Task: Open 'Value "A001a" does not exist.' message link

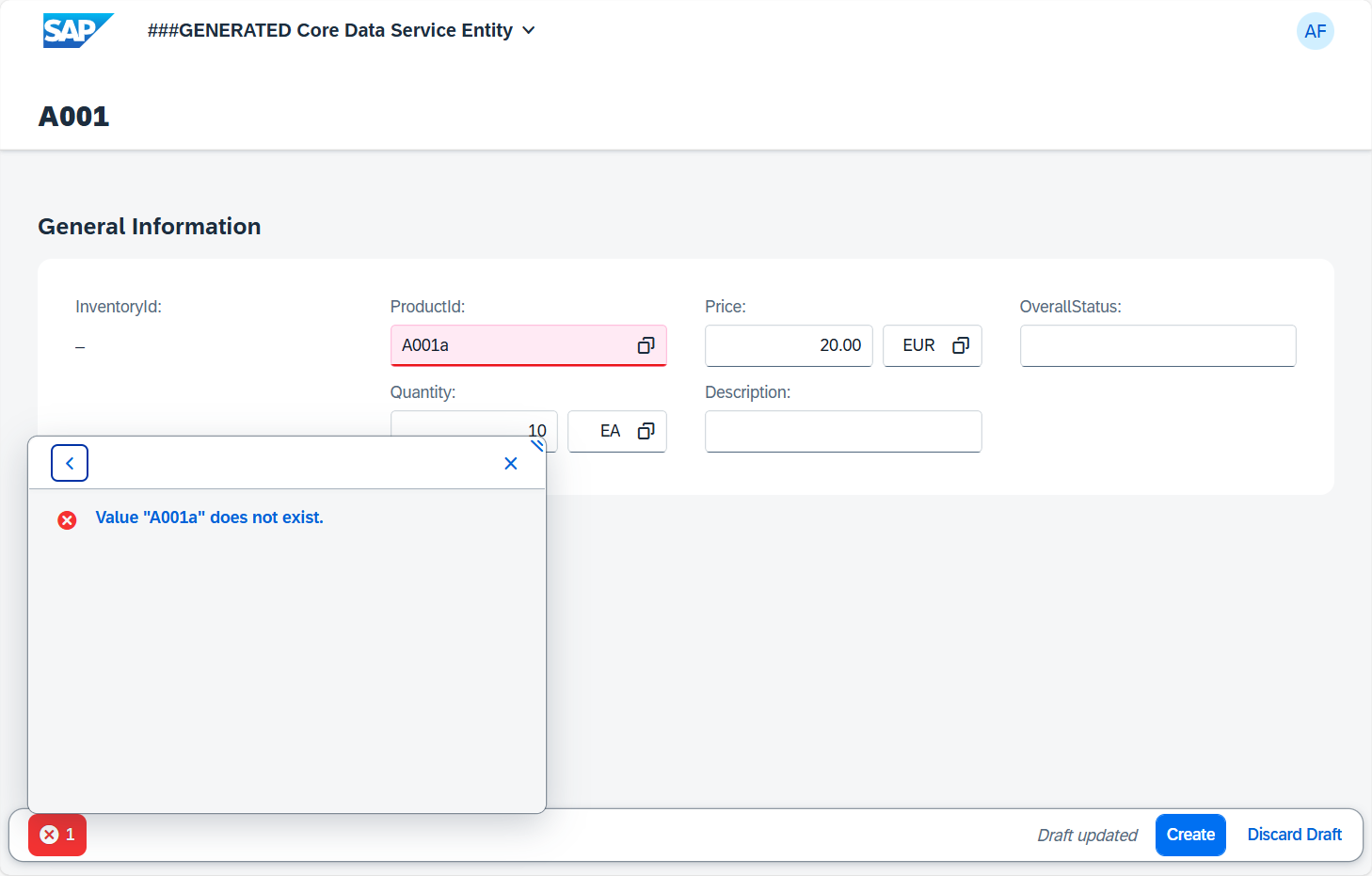Action: [209, 518]
